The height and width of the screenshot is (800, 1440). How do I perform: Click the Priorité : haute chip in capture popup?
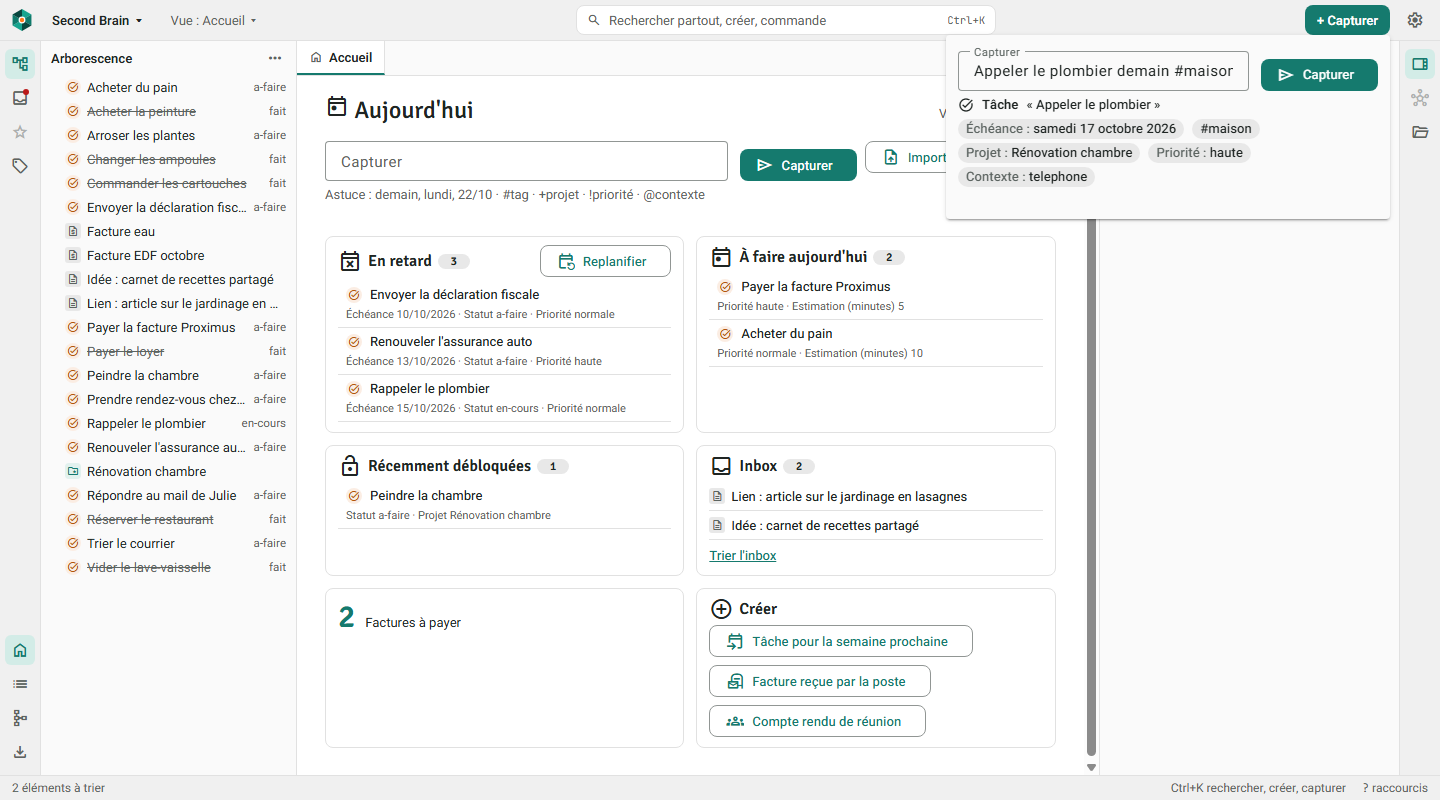tap(1200, 153)
